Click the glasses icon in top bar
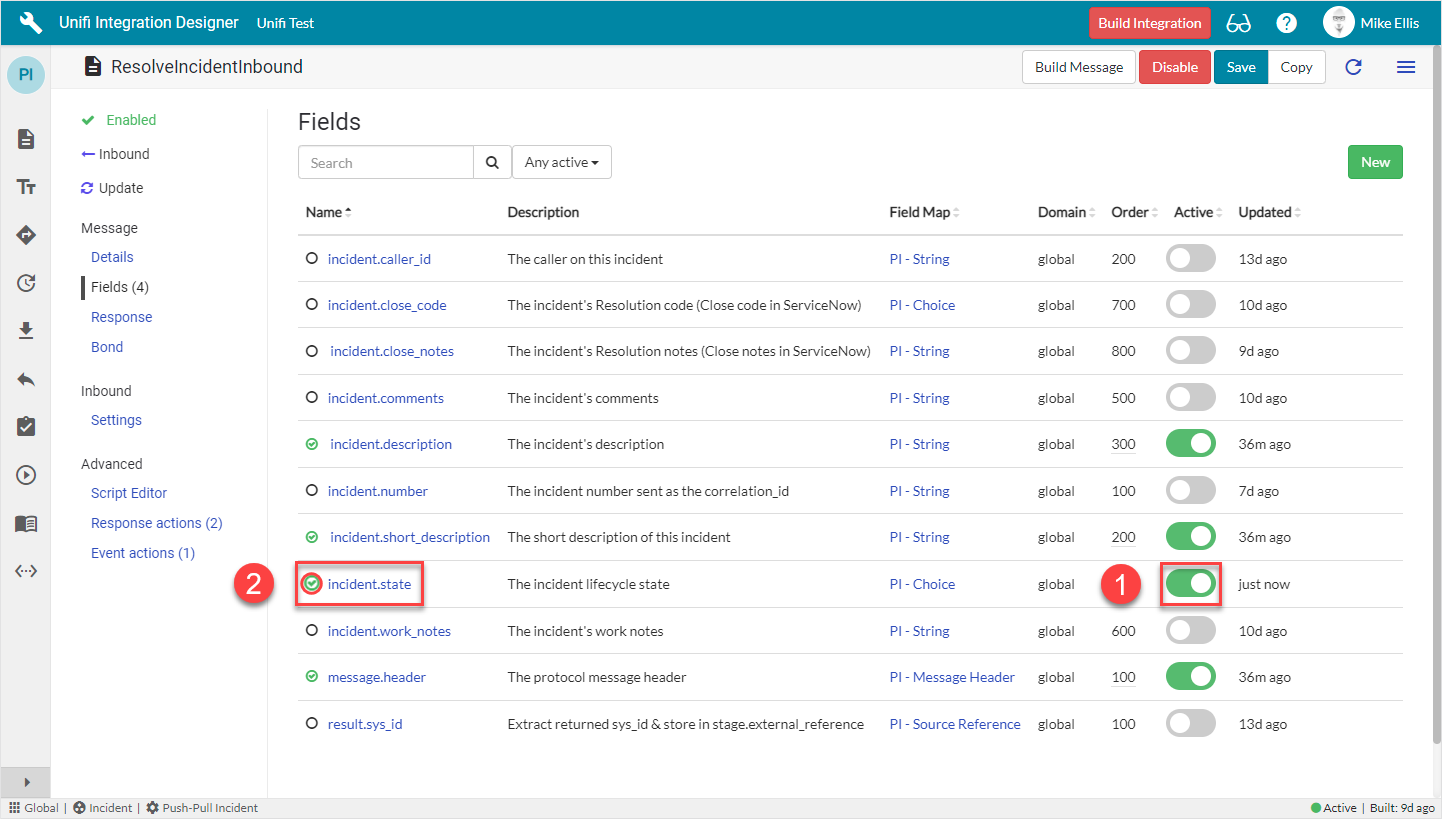The height and width of the screenshot is (819, 1442). (1238, 23)
